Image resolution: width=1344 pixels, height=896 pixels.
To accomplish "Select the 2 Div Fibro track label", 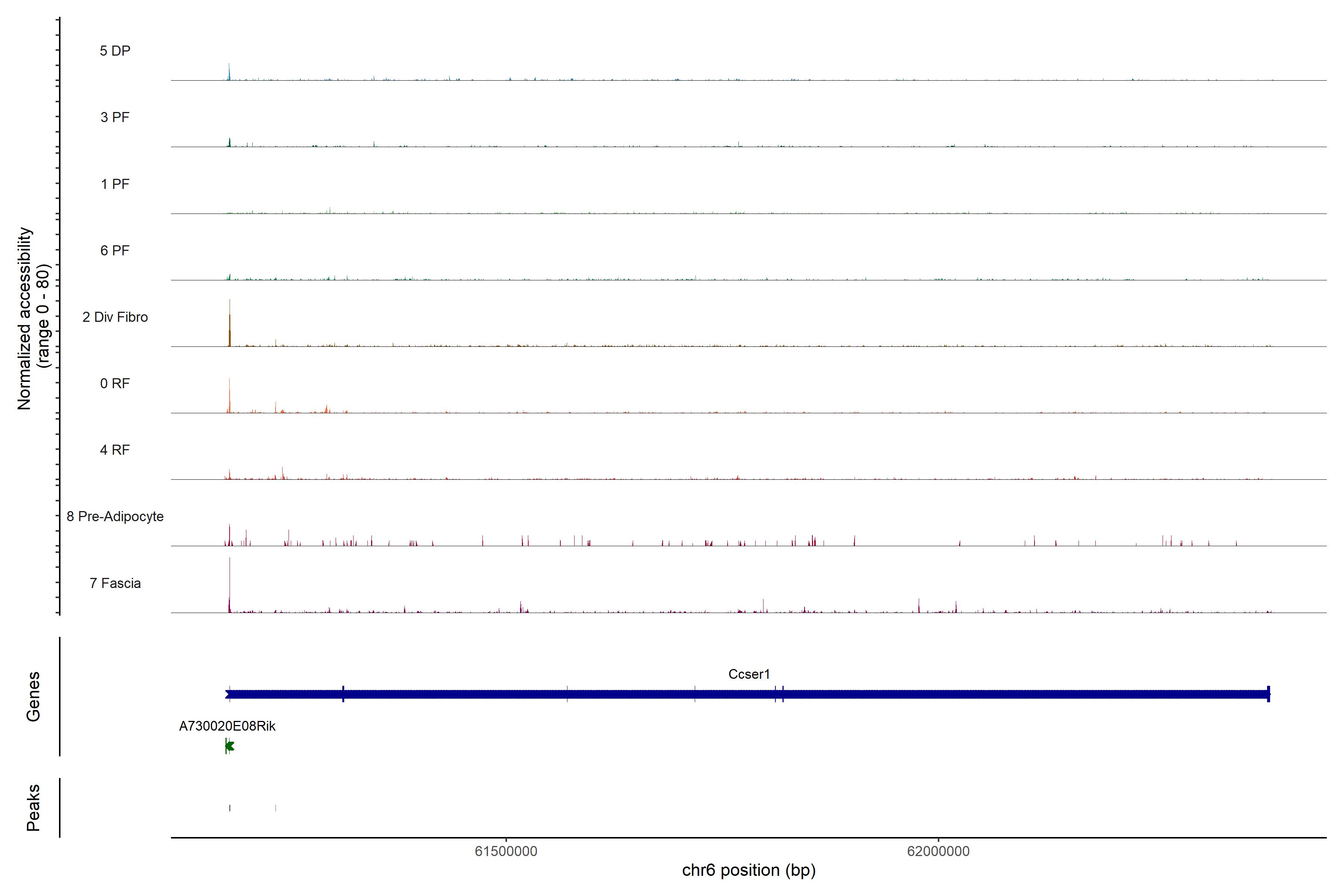I will [x=115, y=317].
